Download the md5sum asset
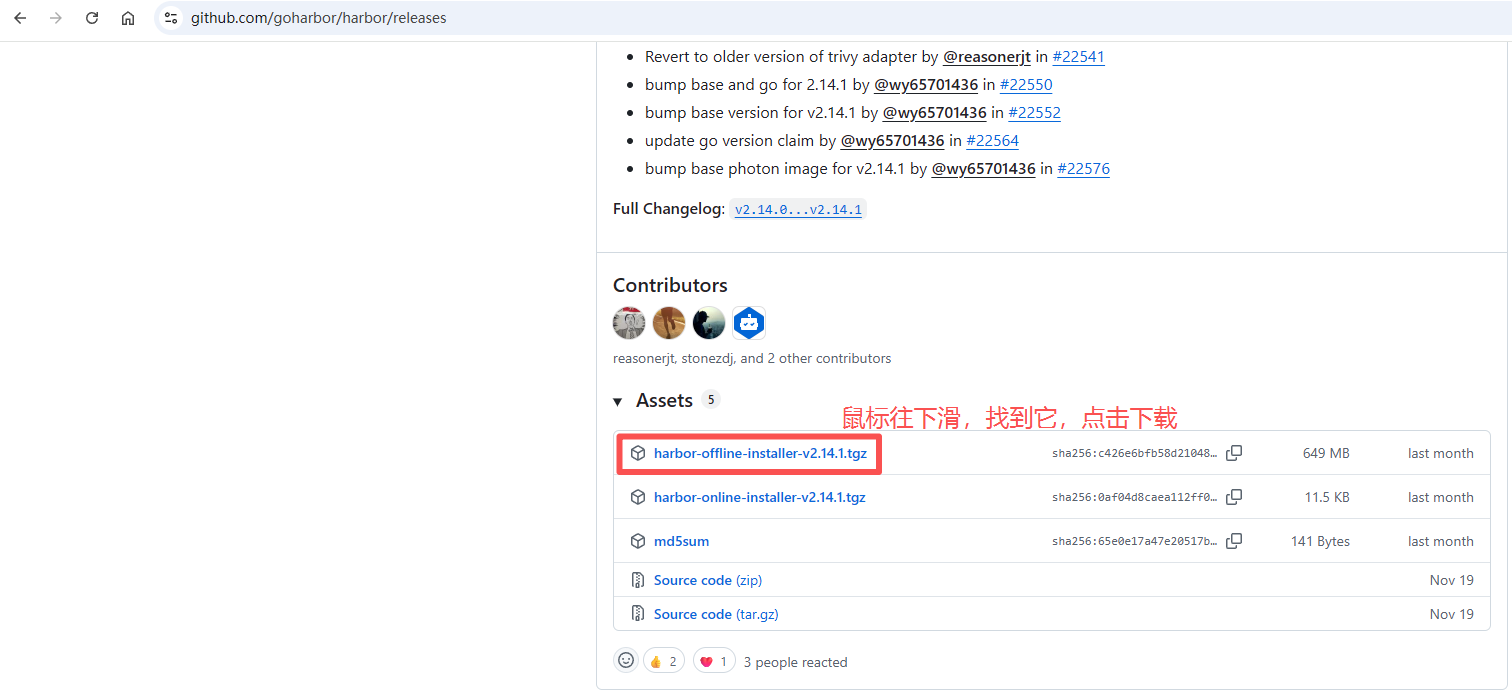The image size is (1512, 693). 681,541
